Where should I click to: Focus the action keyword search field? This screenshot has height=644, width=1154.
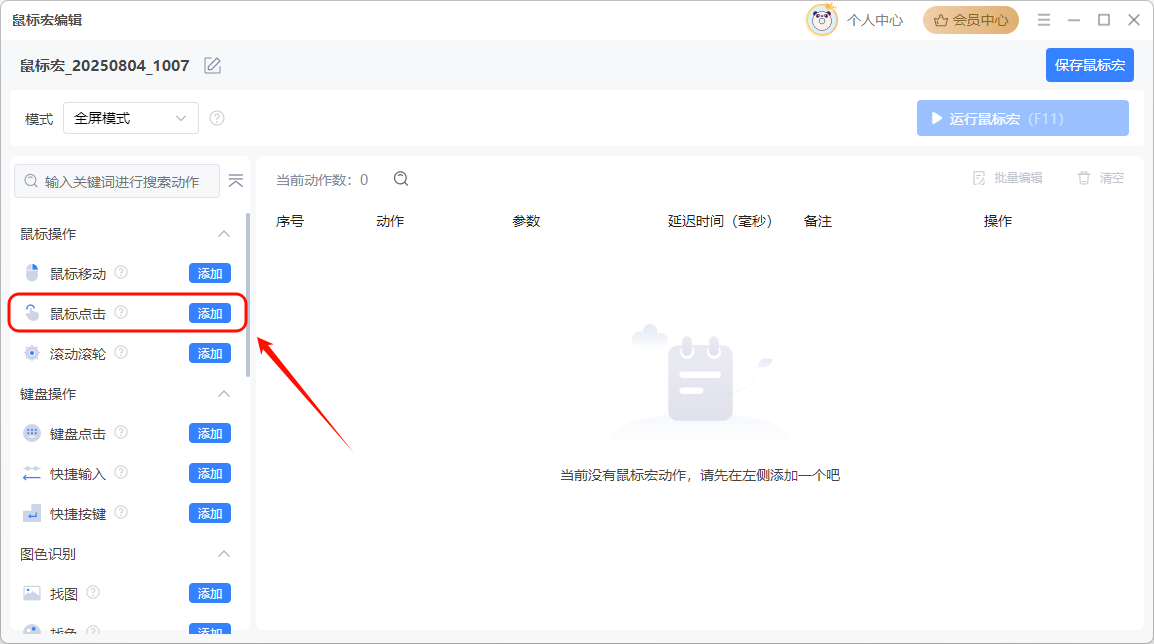click(x=117, y=181)
